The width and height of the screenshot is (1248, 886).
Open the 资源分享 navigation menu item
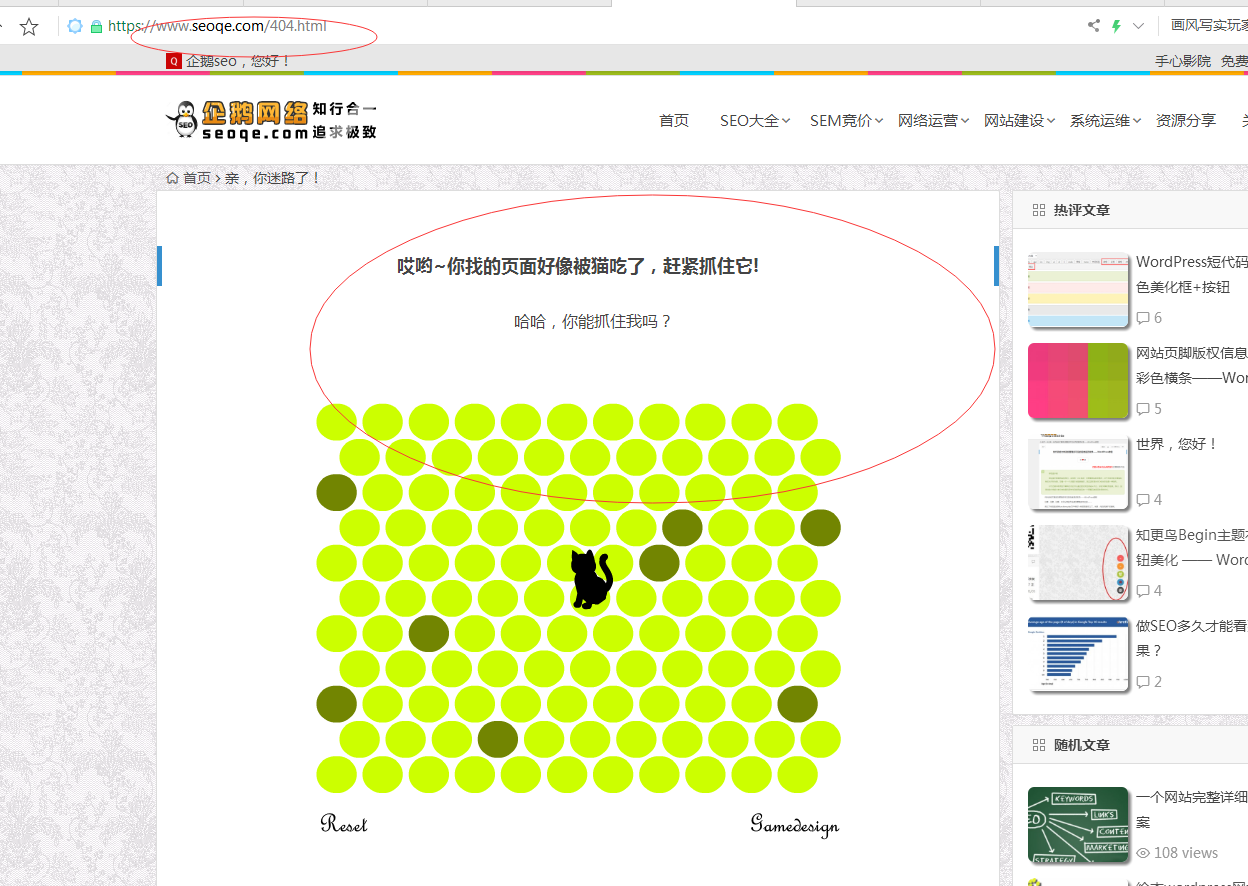(x=1185, y=121)
